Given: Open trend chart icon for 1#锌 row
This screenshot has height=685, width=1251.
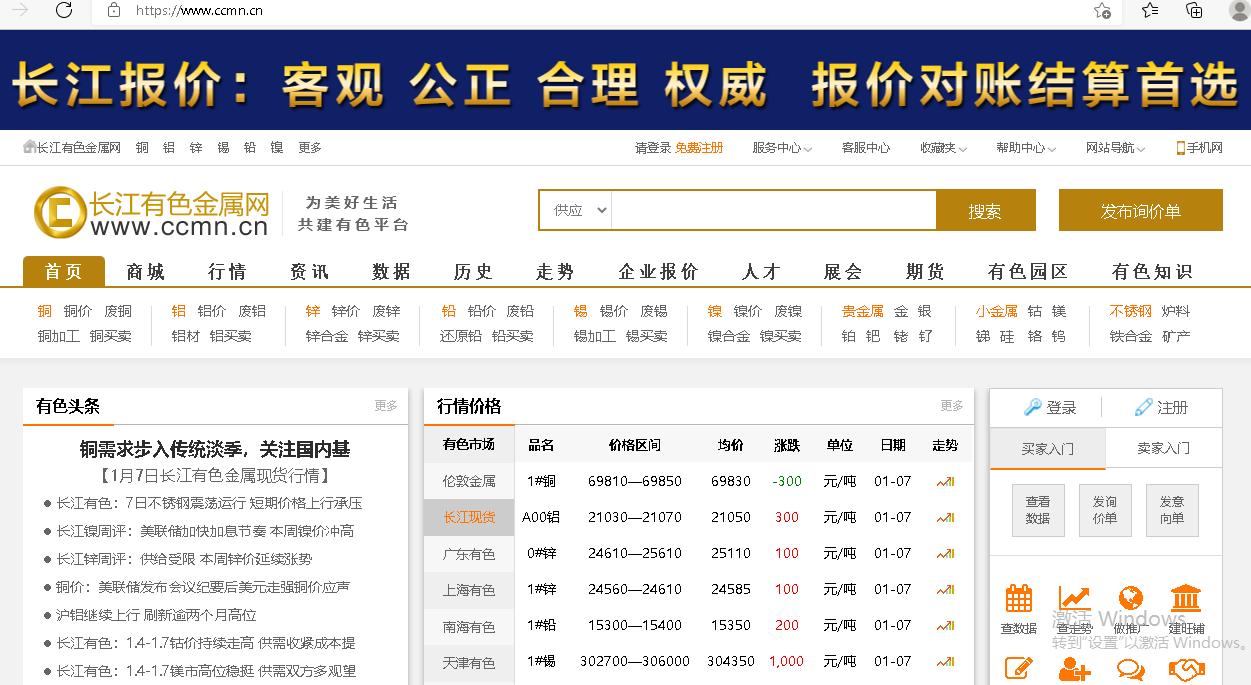Looking at the screenshot, I should tap(945, 589).
